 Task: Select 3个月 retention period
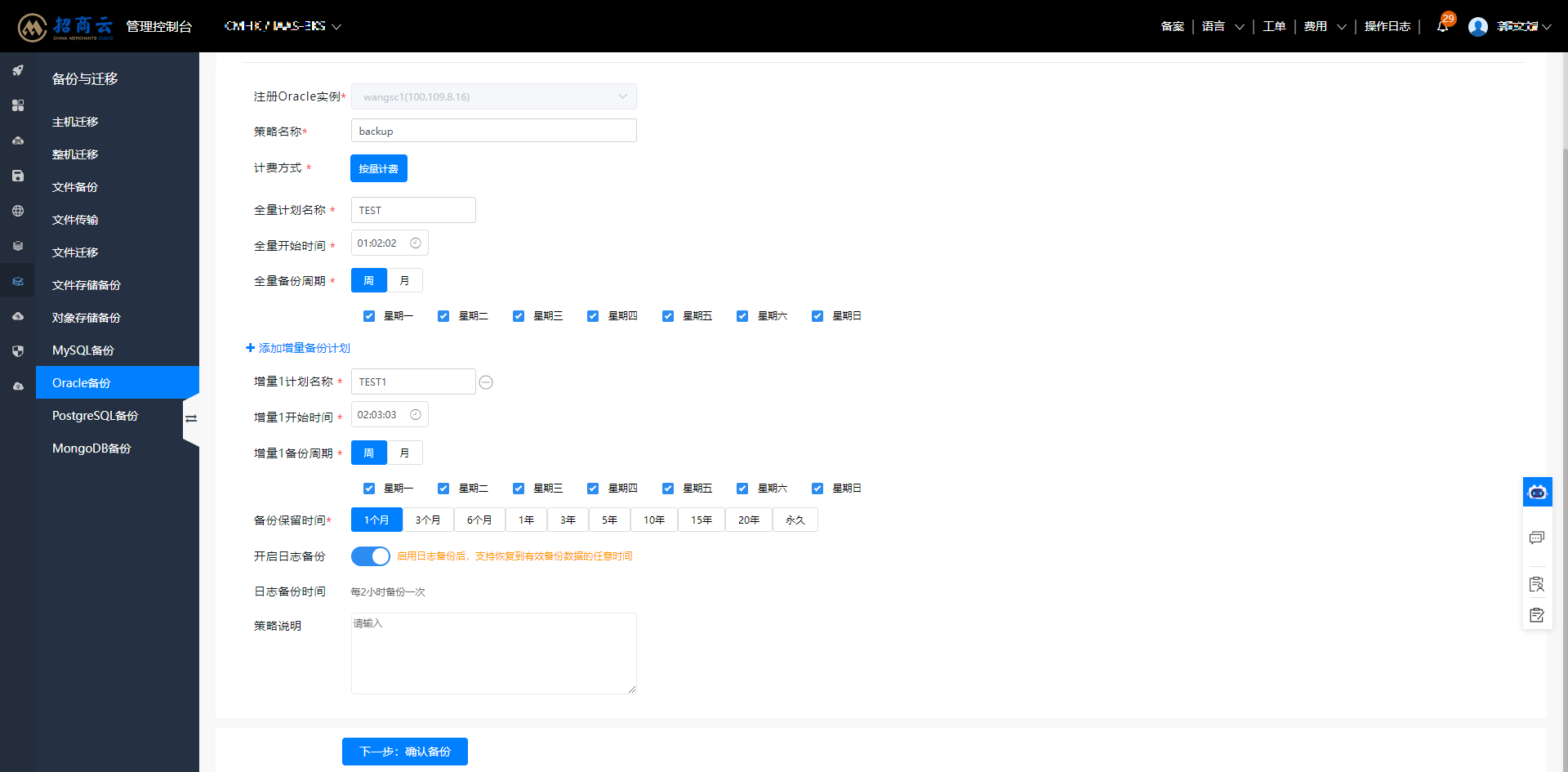pyautogui.click(x=428, y=520)
